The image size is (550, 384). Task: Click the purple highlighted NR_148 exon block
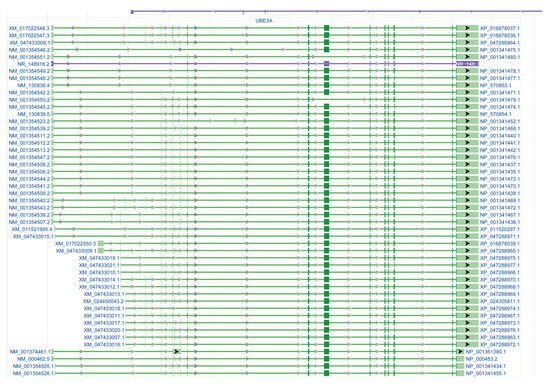coord(467,64)
